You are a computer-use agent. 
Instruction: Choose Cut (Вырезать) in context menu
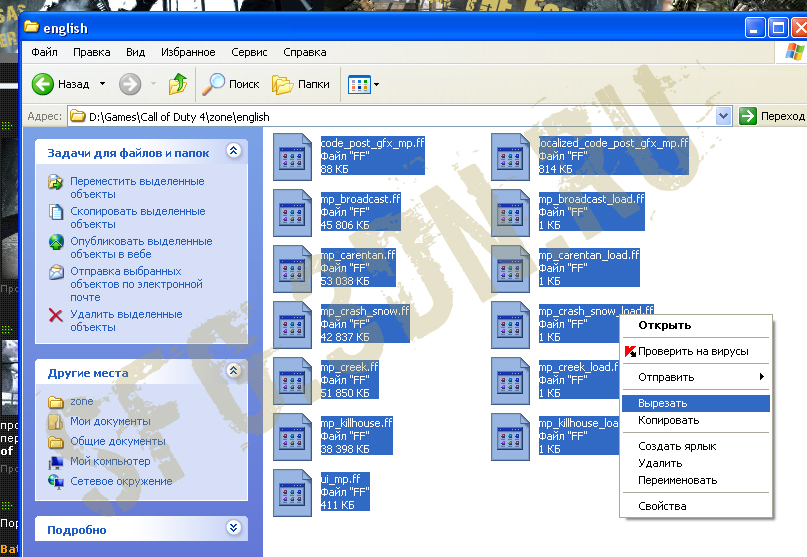click(662, 403)
